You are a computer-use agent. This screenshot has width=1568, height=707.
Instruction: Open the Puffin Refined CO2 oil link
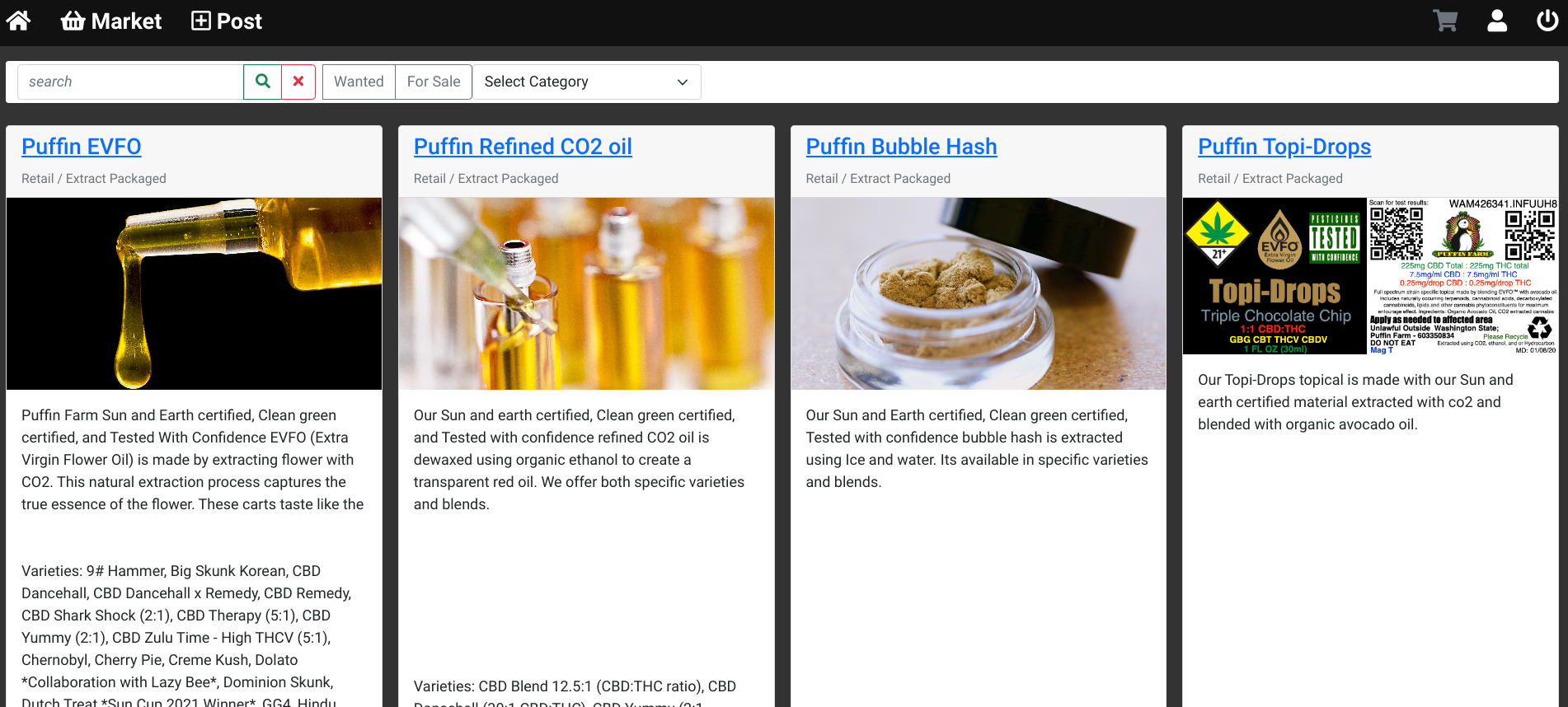(x=523, y=147)
